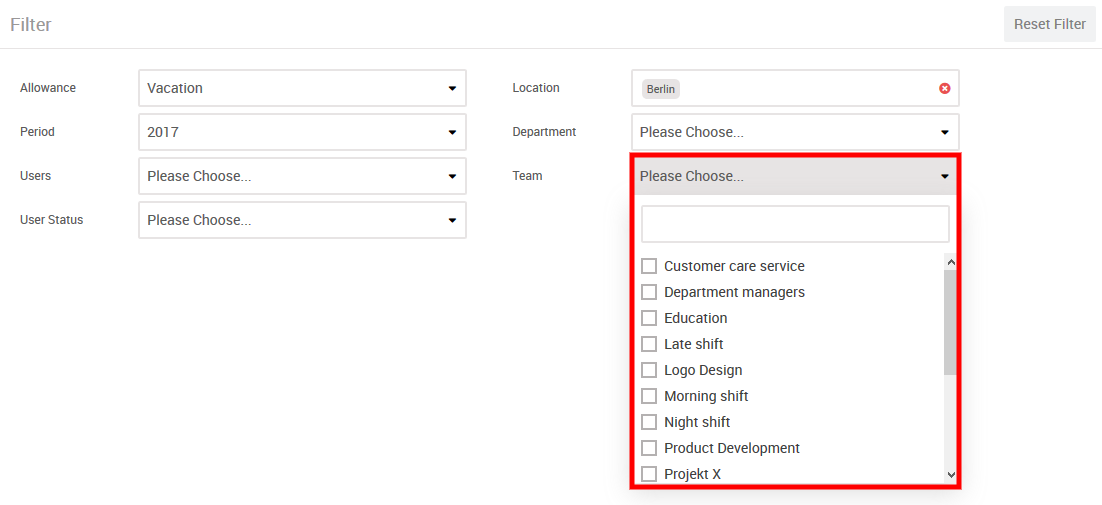Enable the Night shift checkbox
This screenshot has width=1102, height=505.
click(649, 422)
